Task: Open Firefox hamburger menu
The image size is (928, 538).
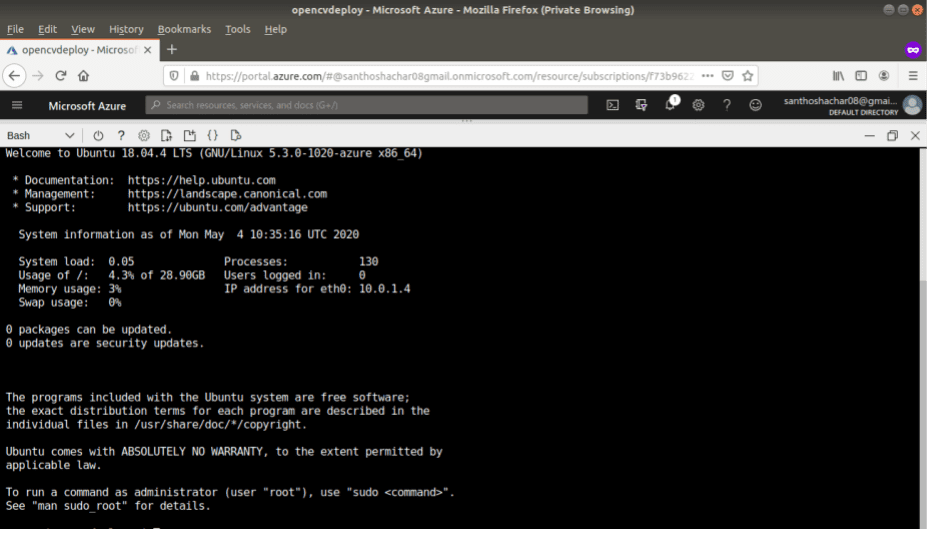Action: [913, 76]
